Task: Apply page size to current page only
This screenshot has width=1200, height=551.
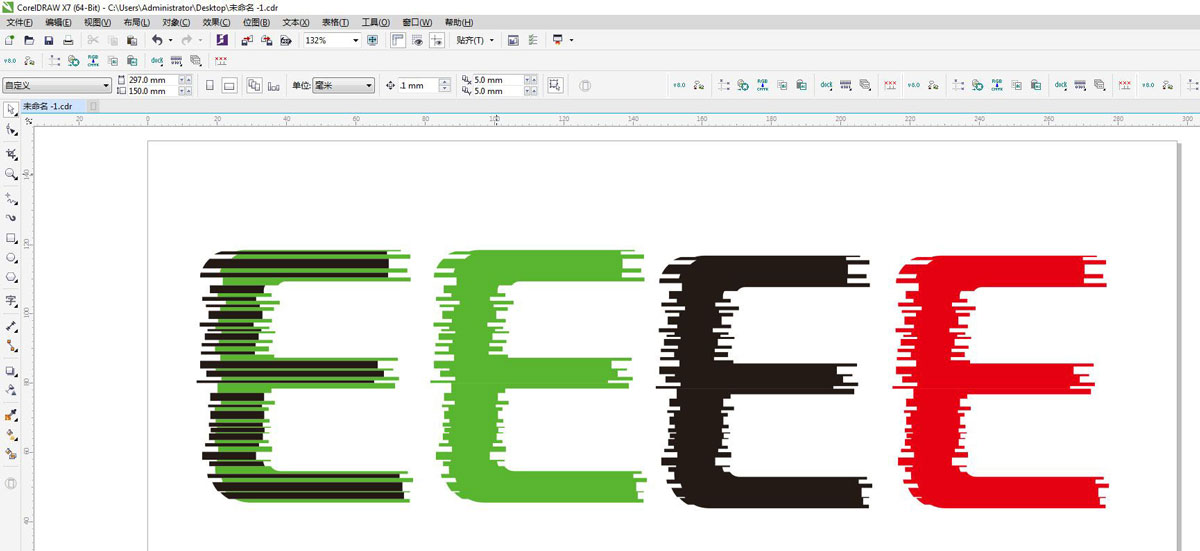Action: [x=274, y=86]
